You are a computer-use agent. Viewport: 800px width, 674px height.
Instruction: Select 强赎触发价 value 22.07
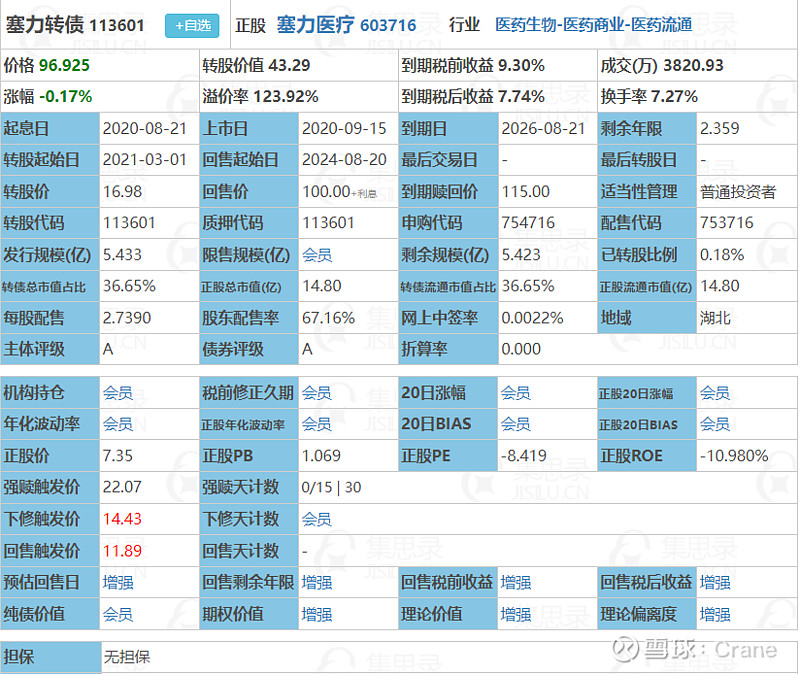[122, 487]
